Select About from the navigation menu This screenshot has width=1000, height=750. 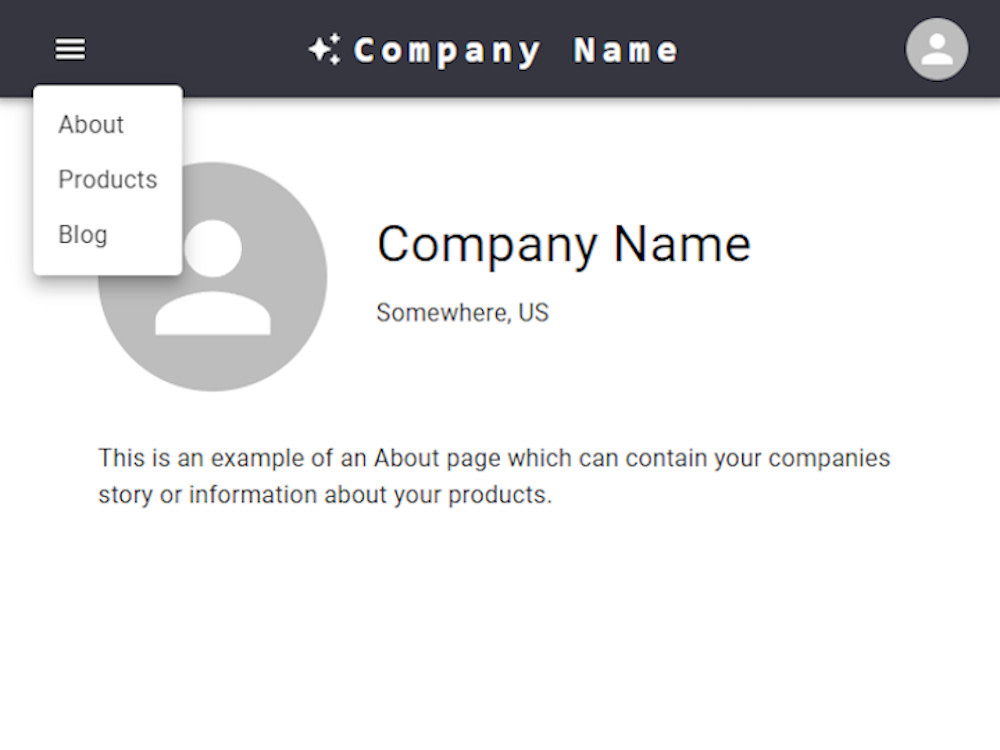pos(91,124)
